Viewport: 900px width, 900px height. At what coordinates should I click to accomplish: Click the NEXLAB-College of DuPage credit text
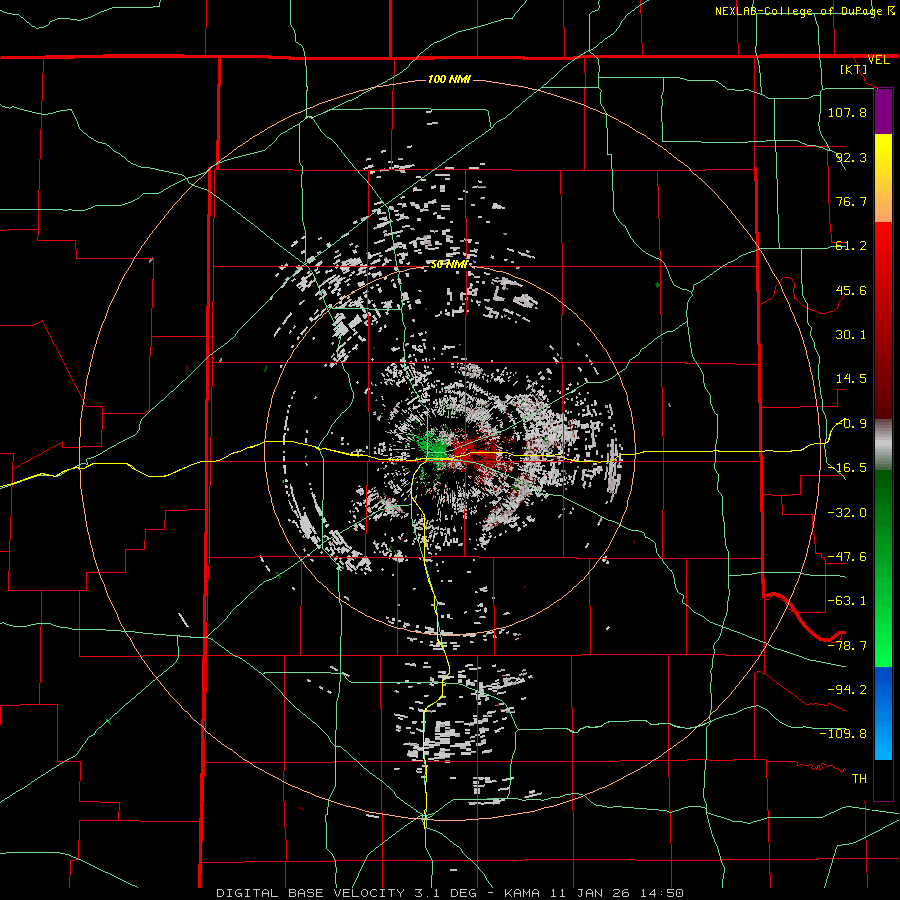coord(804,11)
